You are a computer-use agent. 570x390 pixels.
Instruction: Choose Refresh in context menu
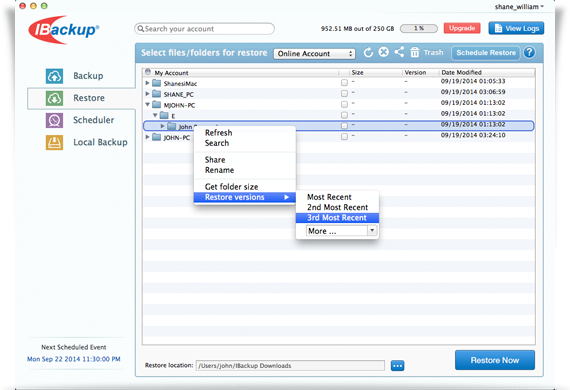click(x=218, y=133)
